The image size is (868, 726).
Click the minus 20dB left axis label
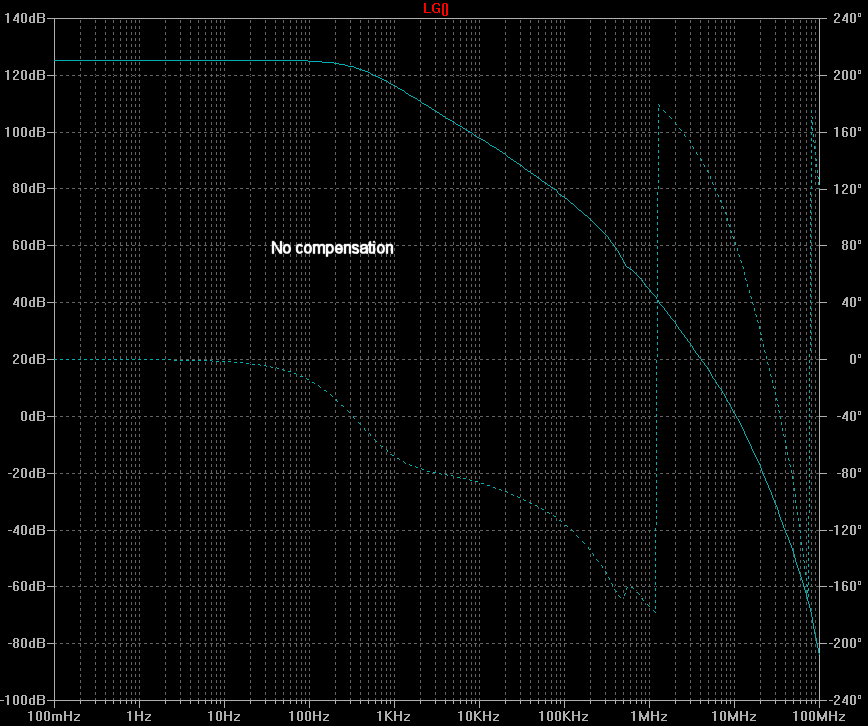(x=26, y=473)
